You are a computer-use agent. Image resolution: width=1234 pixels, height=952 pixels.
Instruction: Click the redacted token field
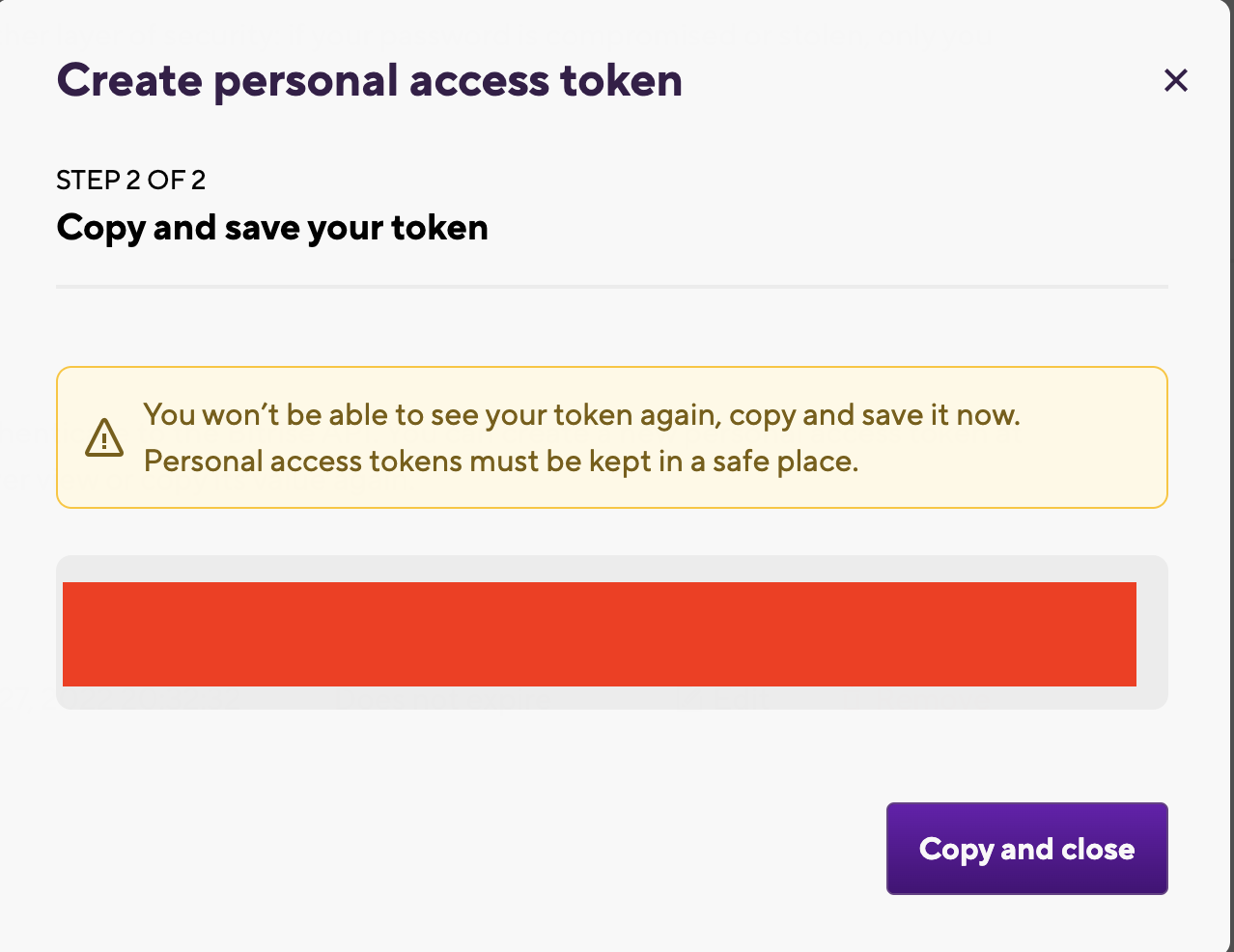599,633
